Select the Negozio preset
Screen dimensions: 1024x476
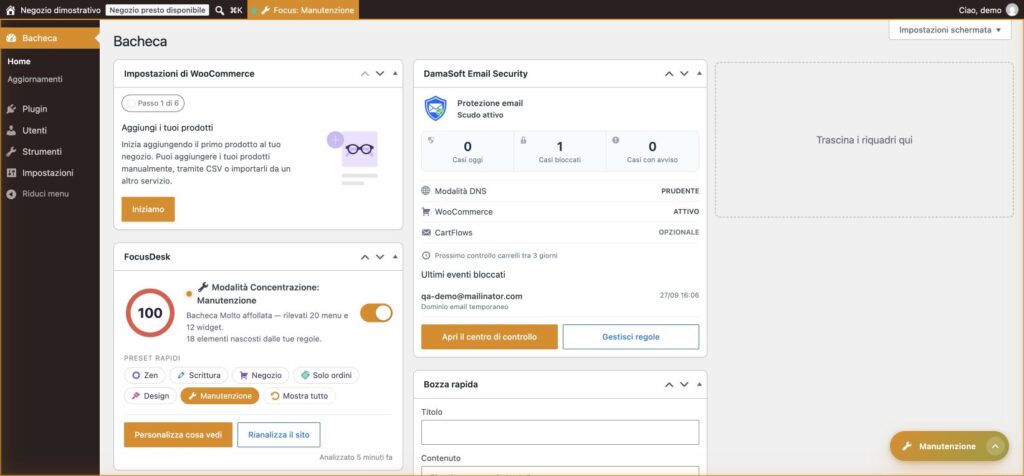coord(261,375)
